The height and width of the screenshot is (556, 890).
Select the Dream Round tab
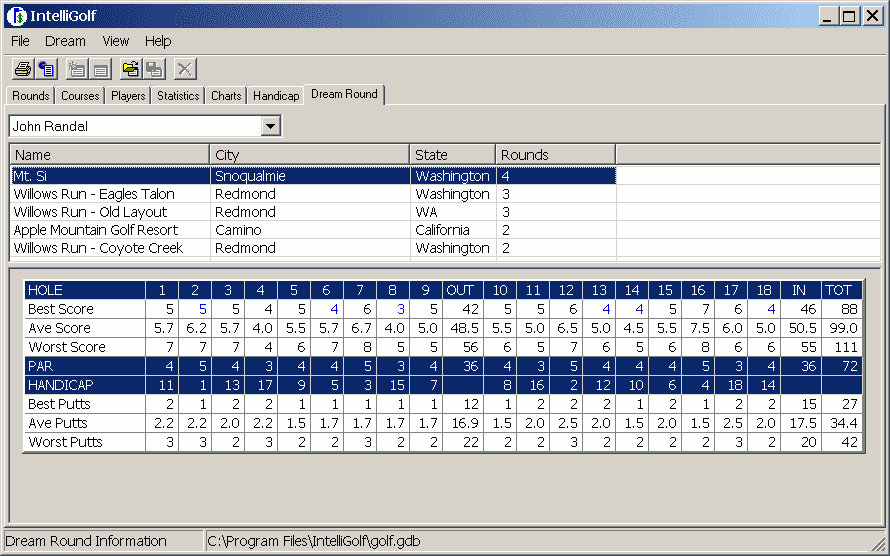(344, 94)
